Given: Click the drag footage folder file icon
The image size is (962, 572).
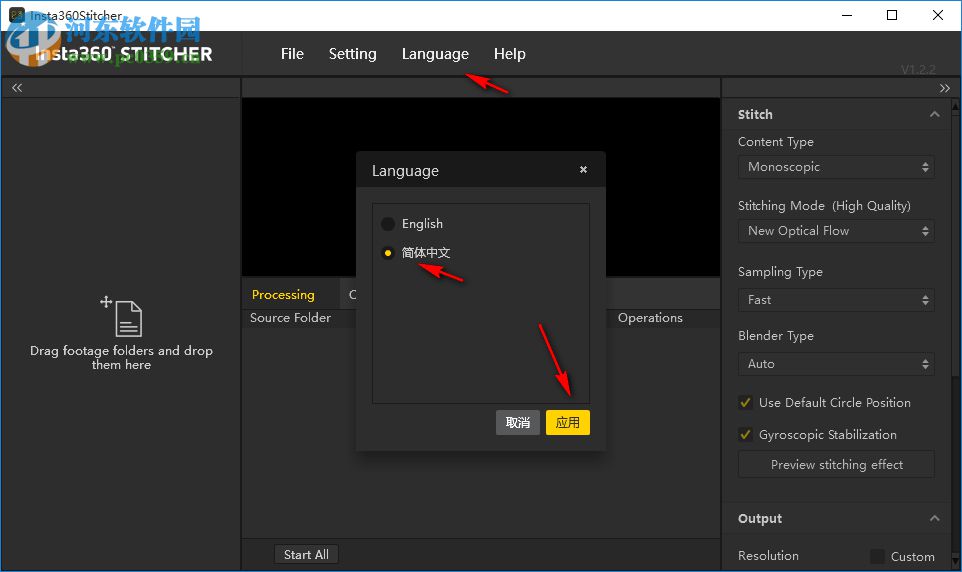Looking at the screenshot, I should click(x=128, y=319).
